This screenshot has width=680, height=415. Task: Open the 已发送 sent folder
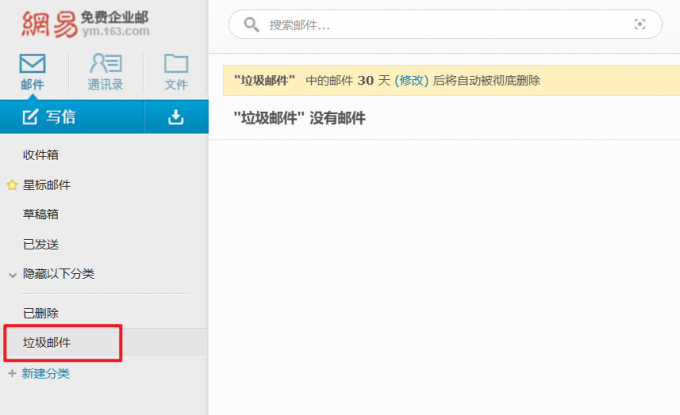click(x=40, y=245)
